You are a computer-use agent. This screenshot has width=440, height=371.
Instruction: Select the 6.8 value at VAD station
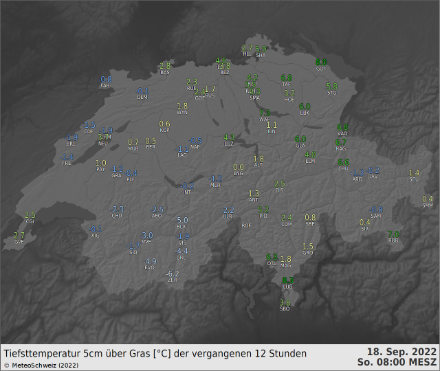342,127
